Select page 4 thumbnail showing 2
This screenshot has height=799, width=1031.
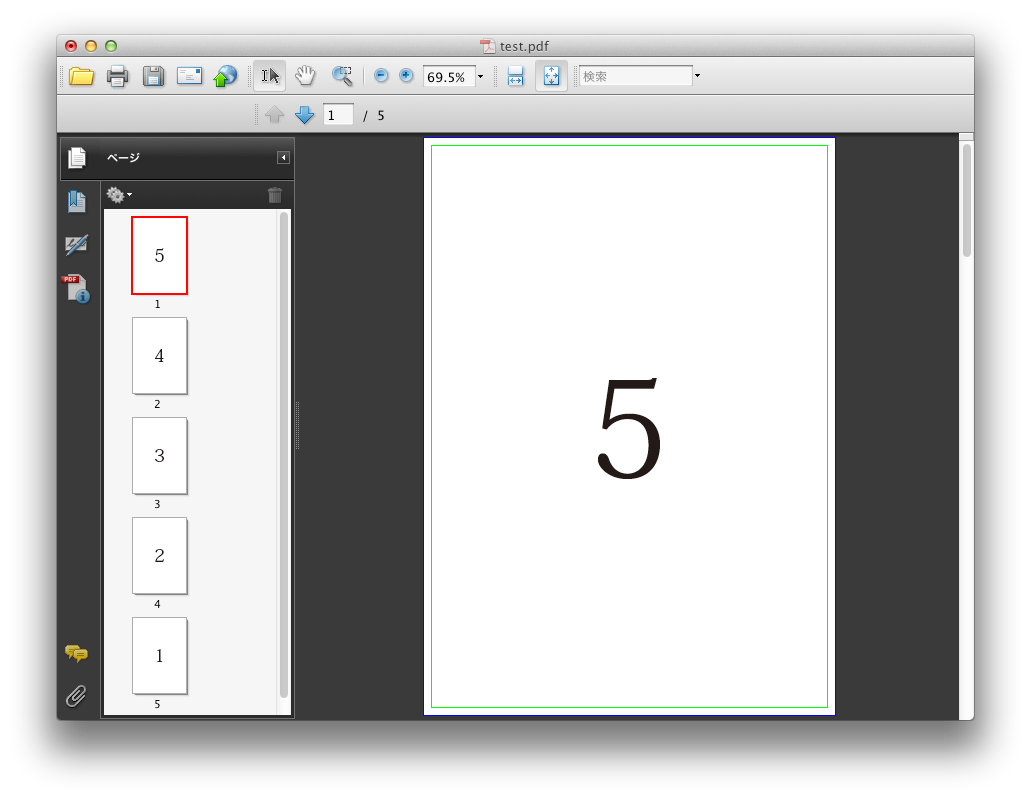tap(159, 556)
